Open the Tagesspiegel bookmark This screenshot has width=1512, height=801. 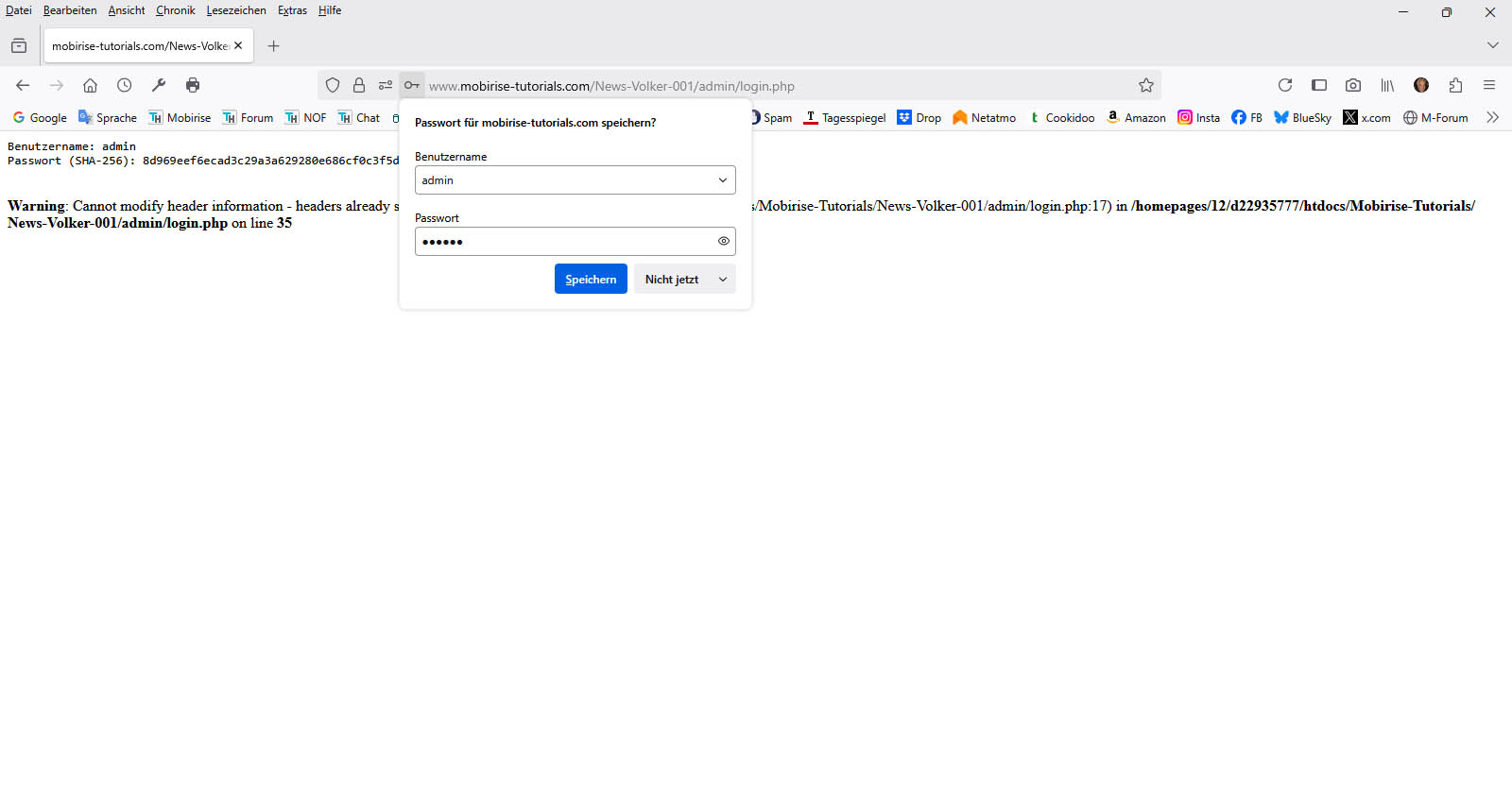click(x=845, y=118)
